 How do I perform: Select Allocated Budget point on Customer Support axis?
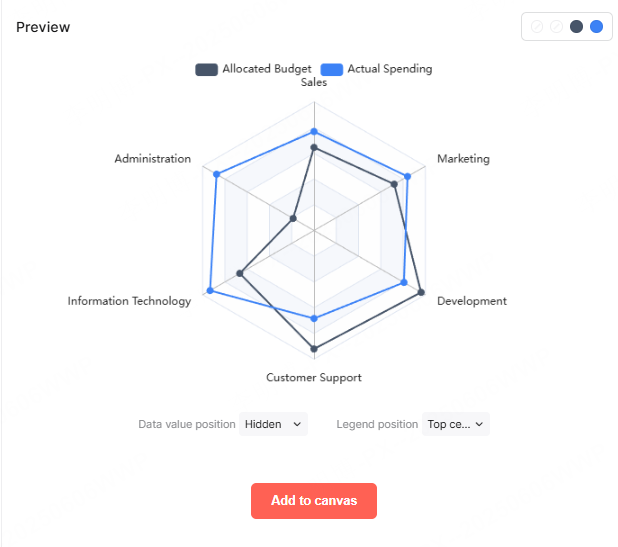click(314, 349)
